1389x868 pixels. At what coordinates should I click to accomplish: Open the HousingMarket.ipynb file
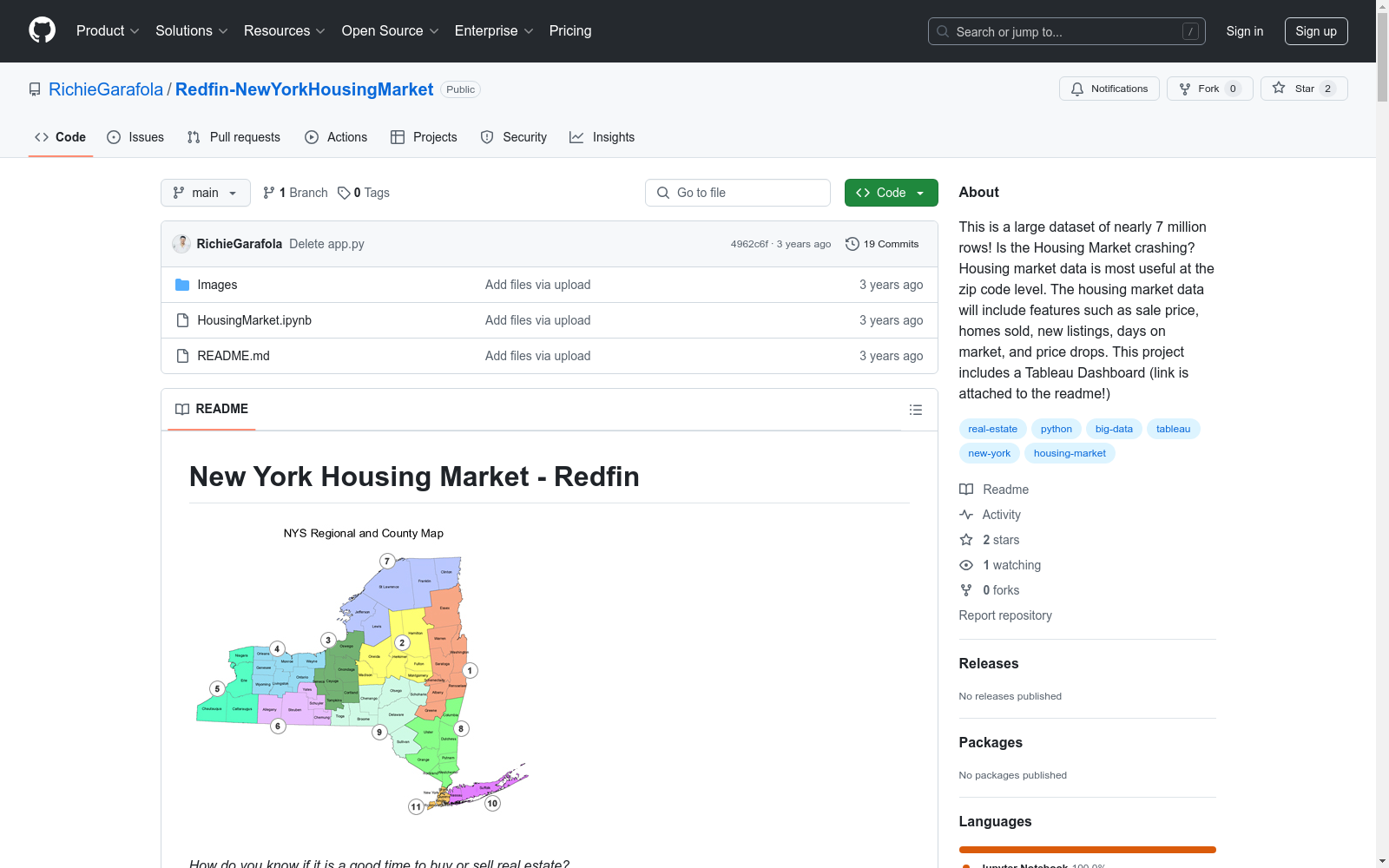[x=254, y=320]
